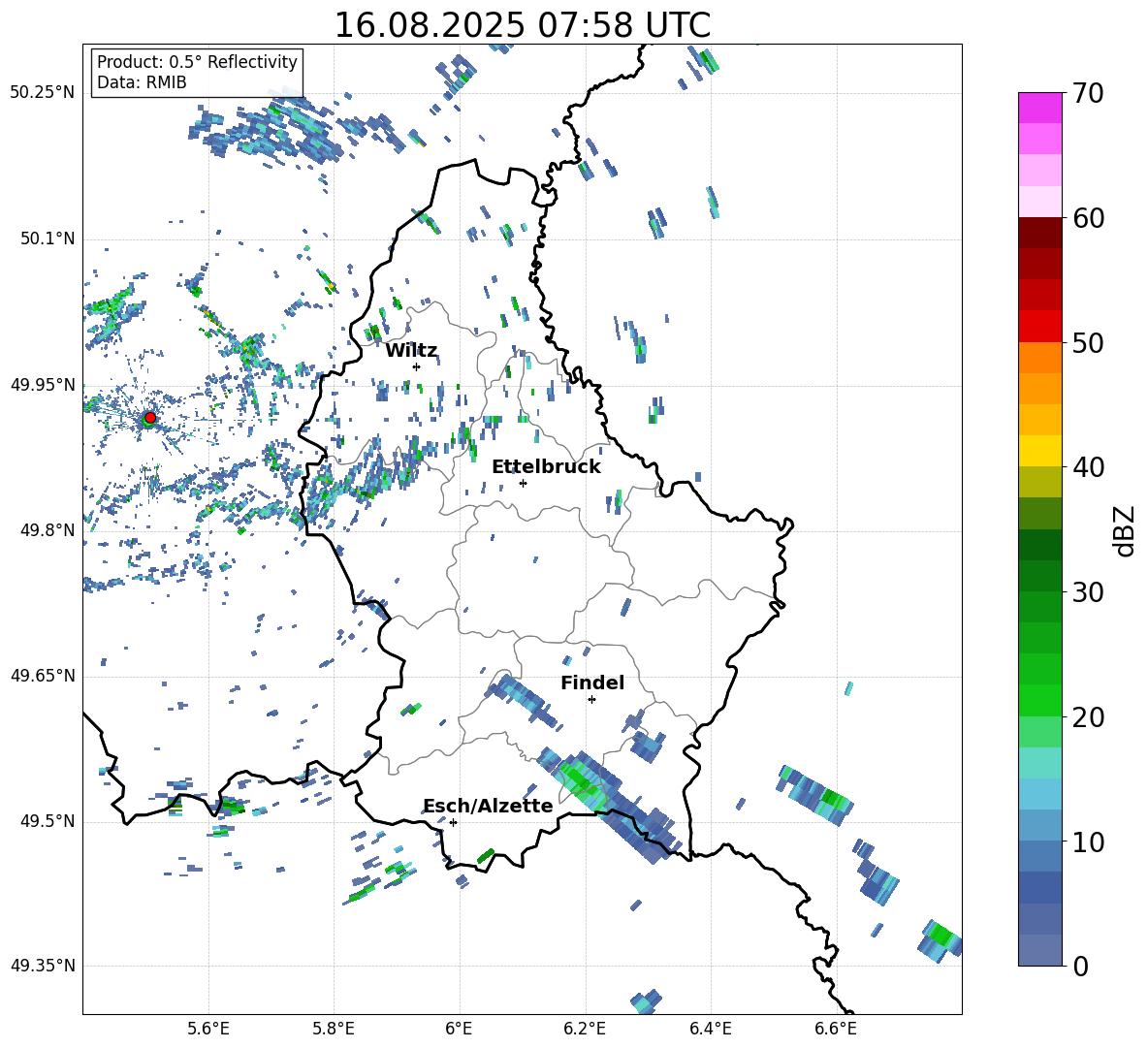Click the 6.2°E longitude label

pyautogui.click(x=585, y=1029)
